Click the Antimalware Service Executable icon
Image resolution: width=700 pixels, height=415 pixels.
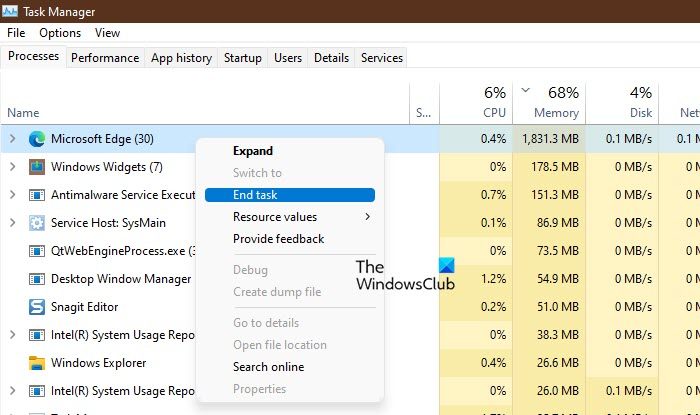pos(37,195)
